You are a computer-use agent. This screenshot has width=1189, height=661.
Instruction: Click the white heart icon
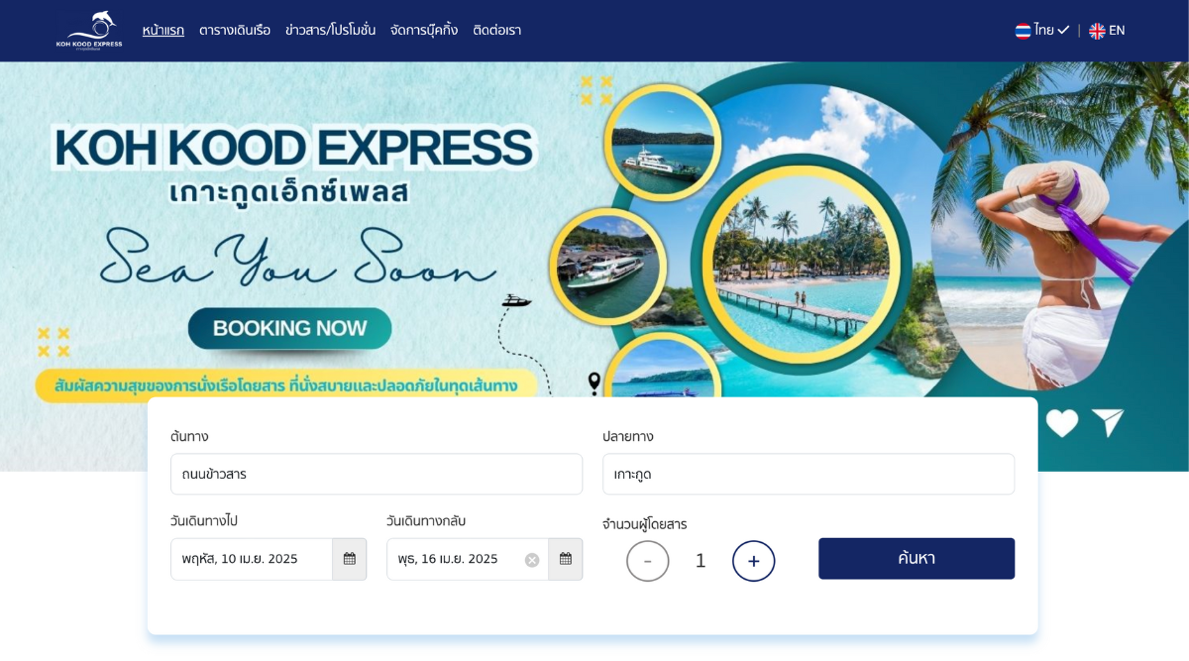(1062, 423)
